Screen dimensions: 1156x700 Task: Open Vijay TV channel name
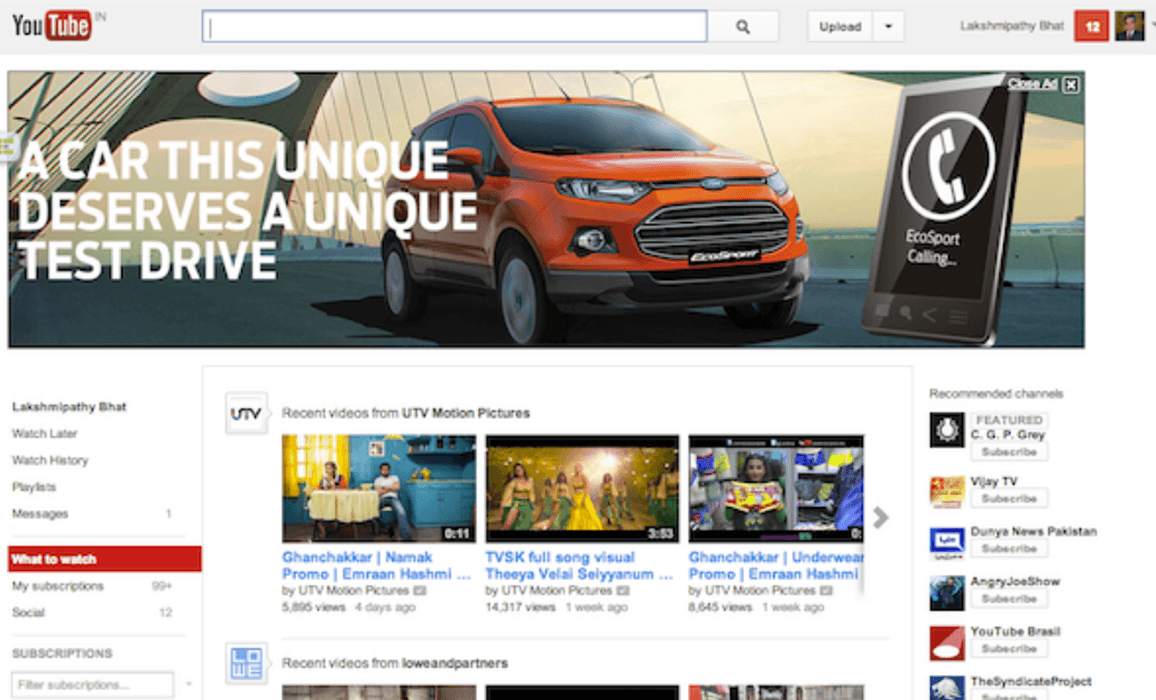coord(994,482)
